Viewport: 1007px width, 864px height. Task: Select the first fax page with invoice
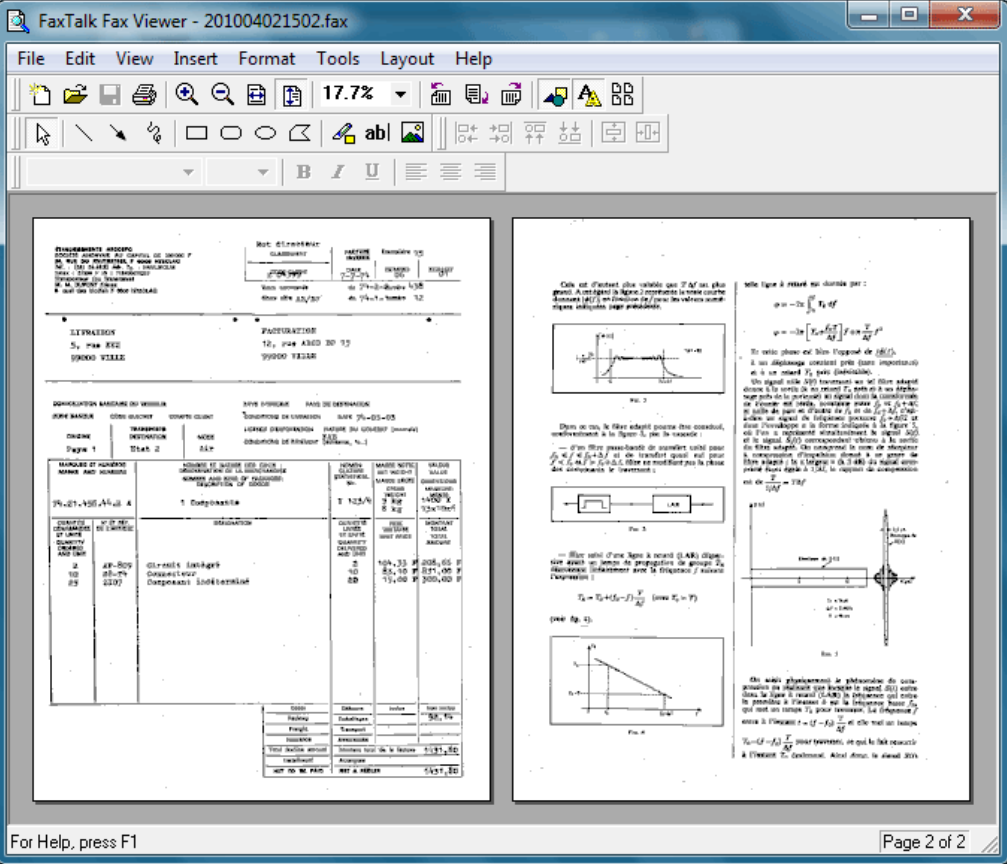(262, 509)
